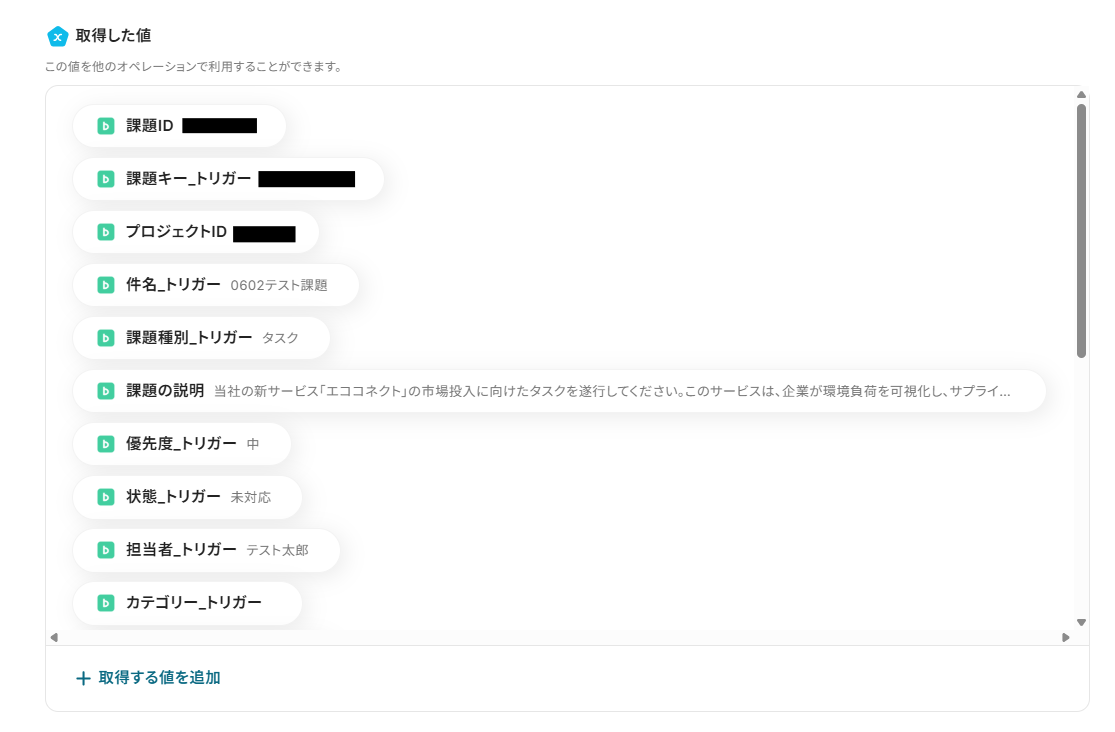1115x732 pixels.
Task: Click the plus icon for adding value
Action: point(83,679)
